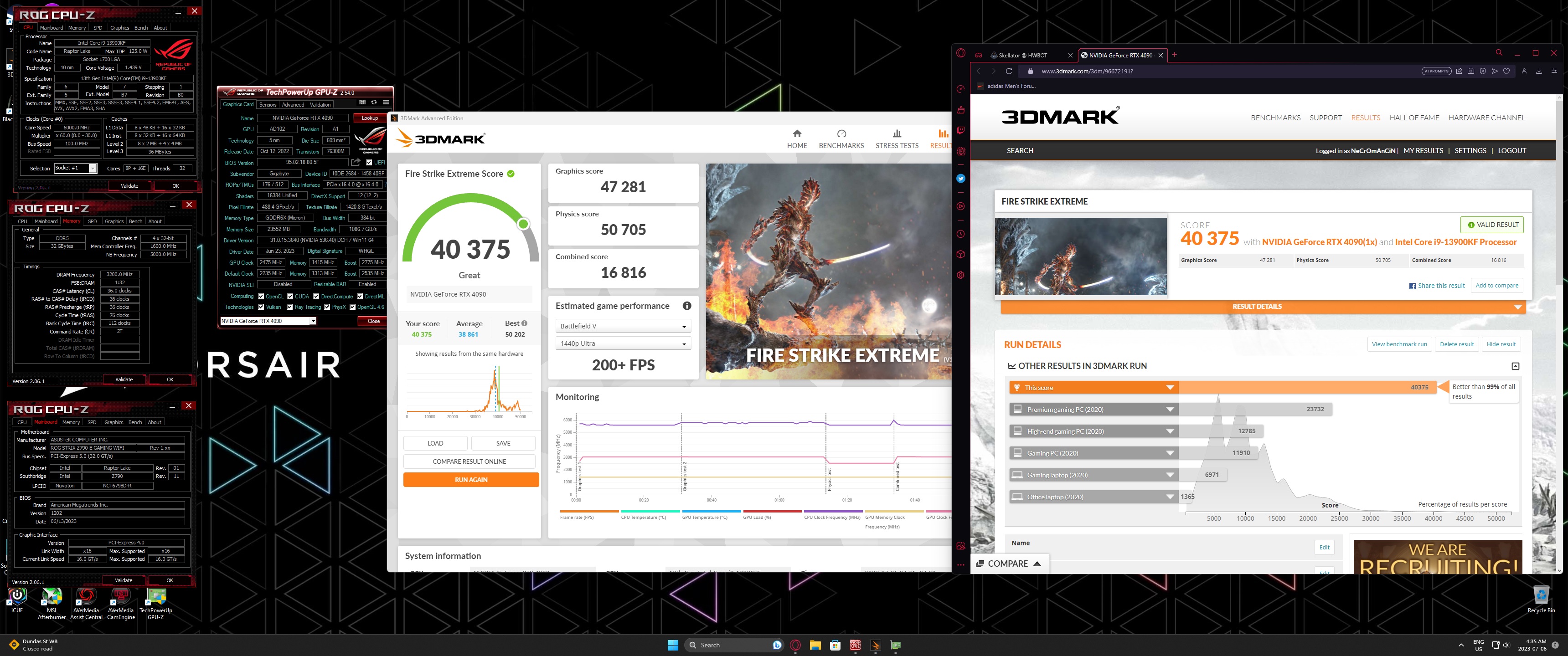Click Opera logo menu icon
The height and width of the screenshot is (656, 1568).
[960, 53]
